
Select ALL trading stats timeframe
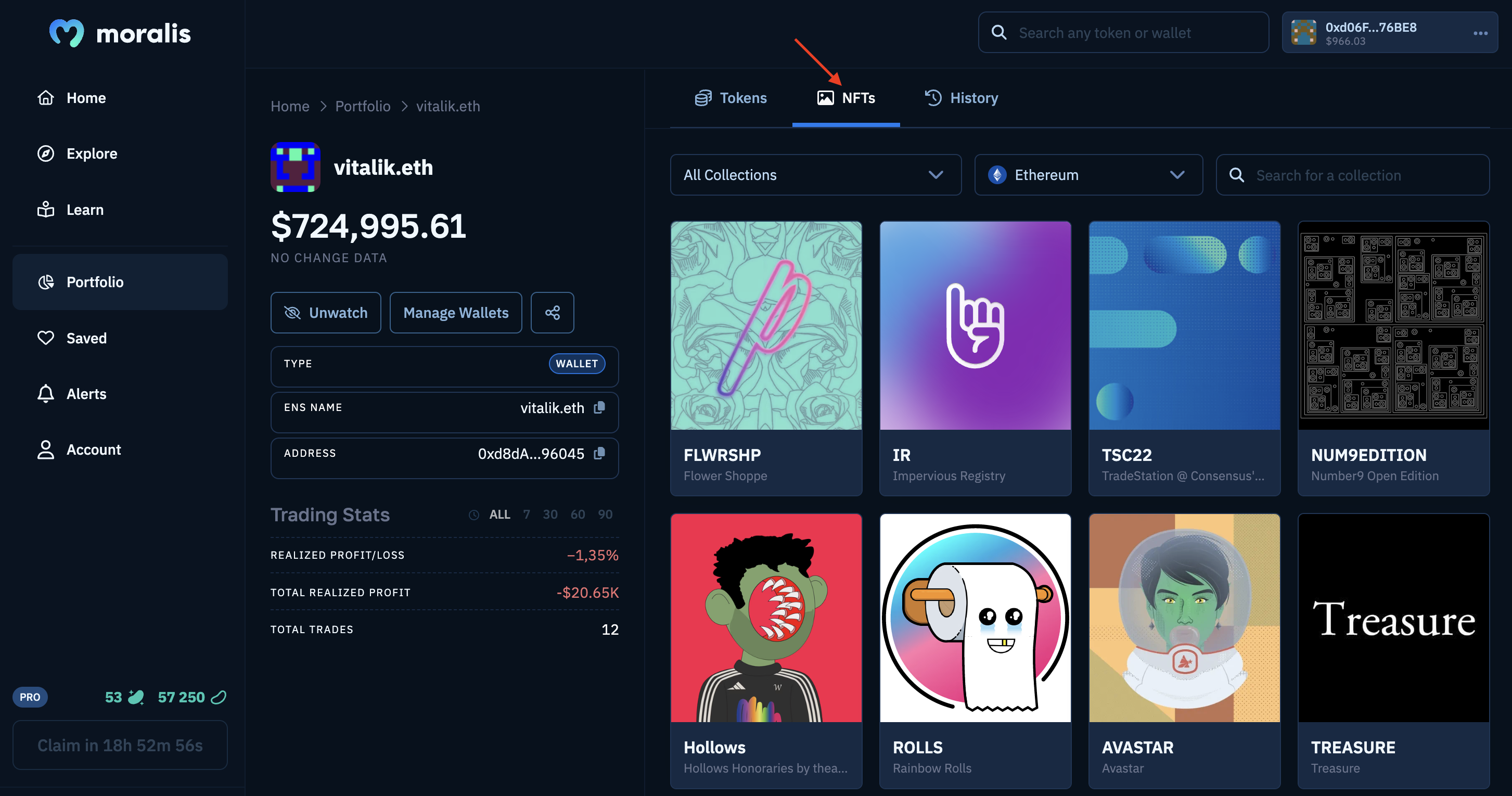(x=499, y=514)
